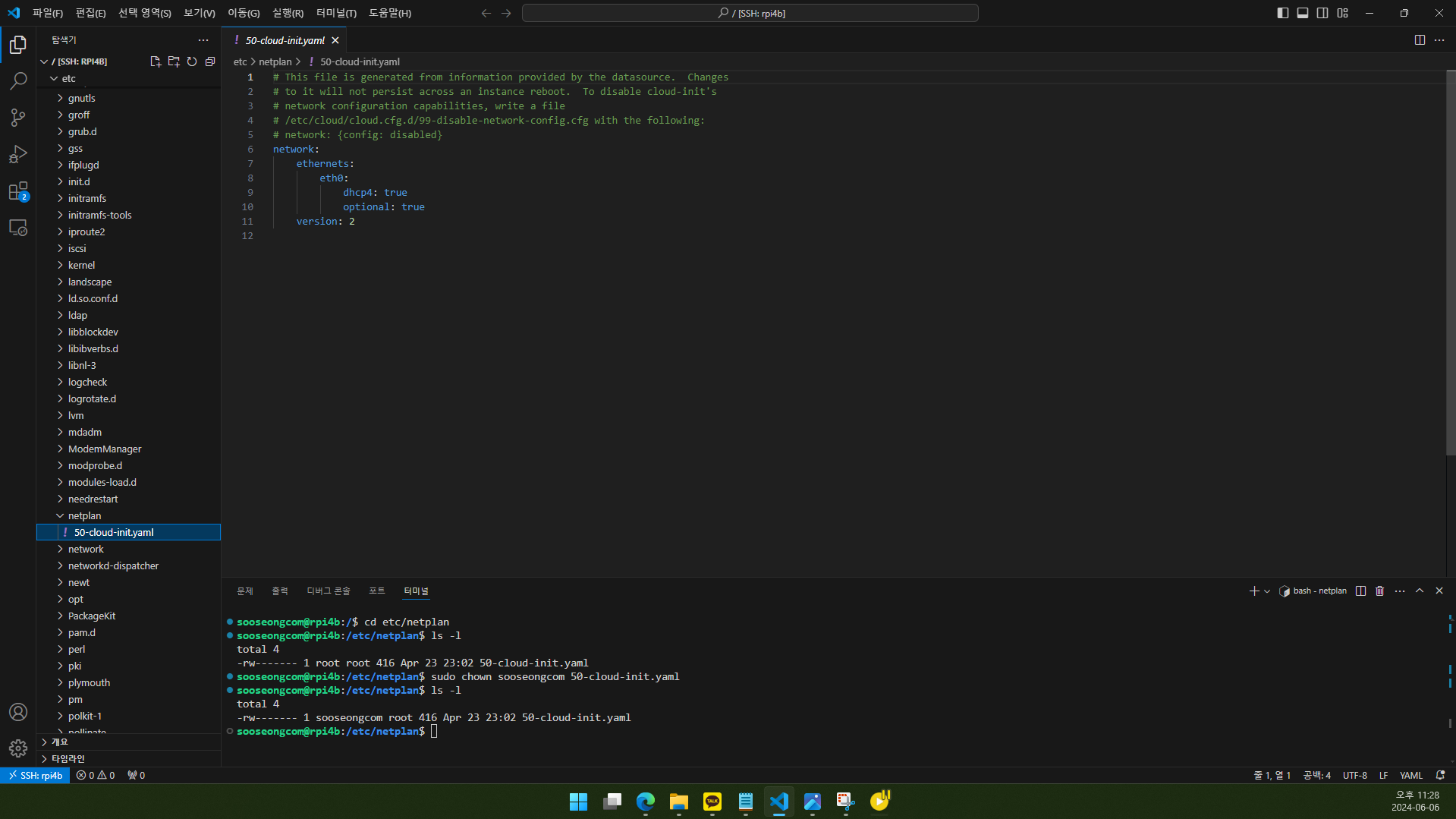Open errors and warnings status item
This screenshot has height=819, width=1456.
96,775
